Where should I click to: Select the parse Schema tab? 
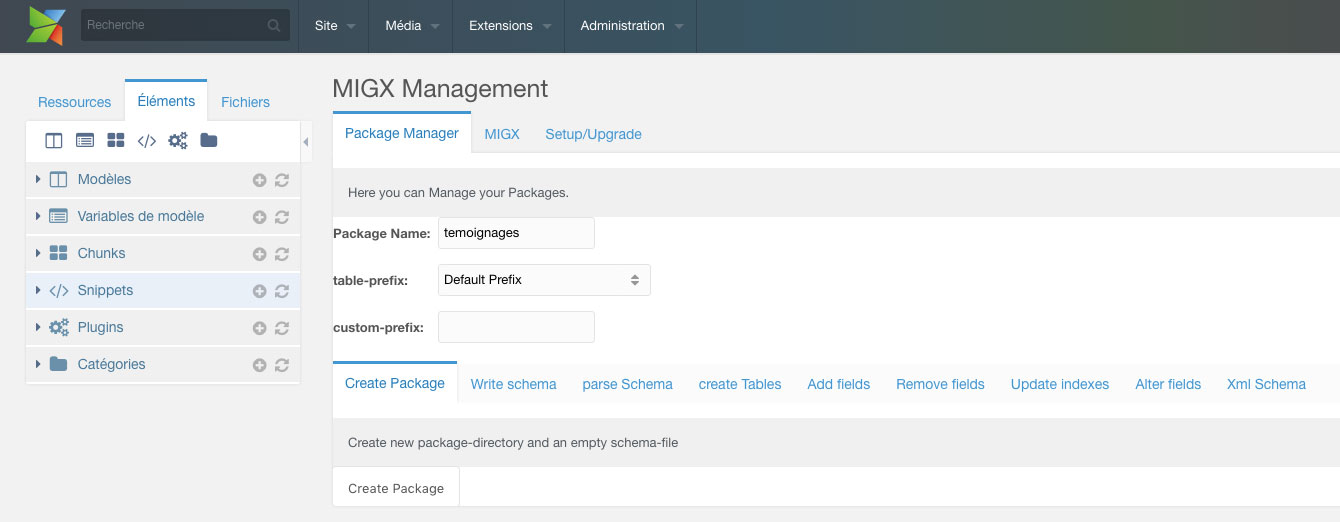pyautogui.click(x=627, y=384)
